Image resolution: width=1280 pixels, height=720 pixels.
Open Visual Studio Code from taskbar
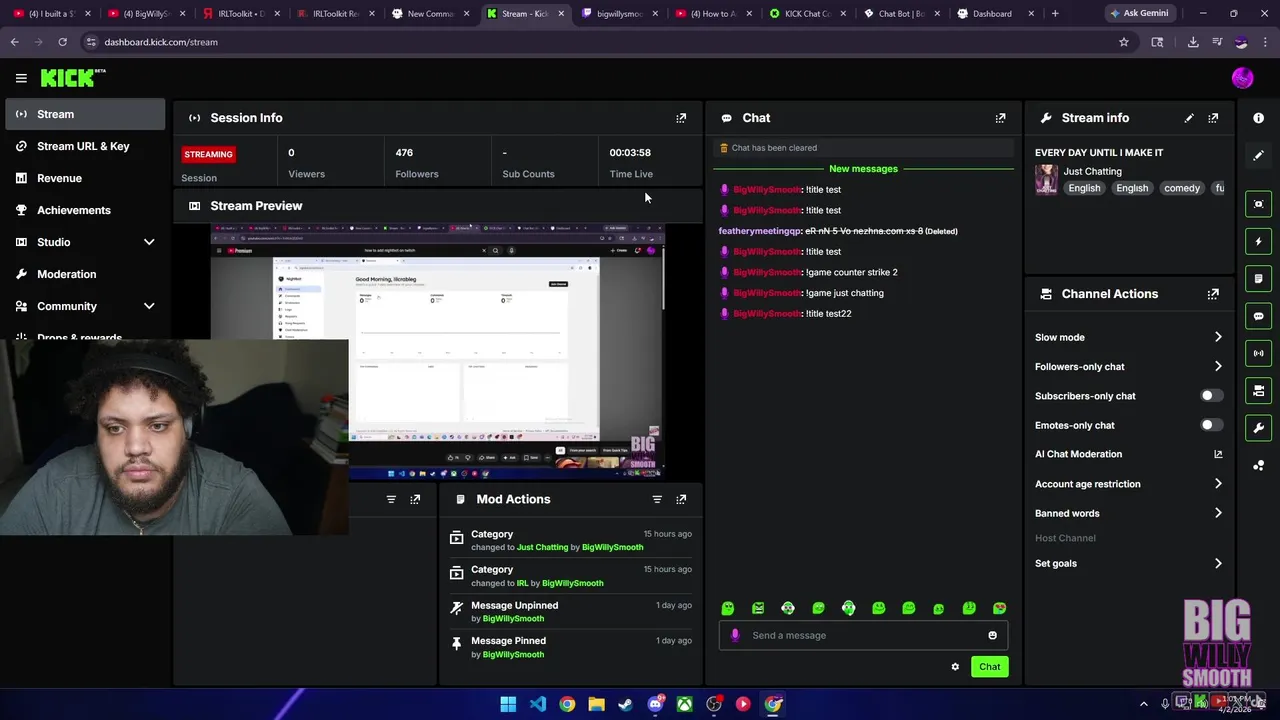537,704
